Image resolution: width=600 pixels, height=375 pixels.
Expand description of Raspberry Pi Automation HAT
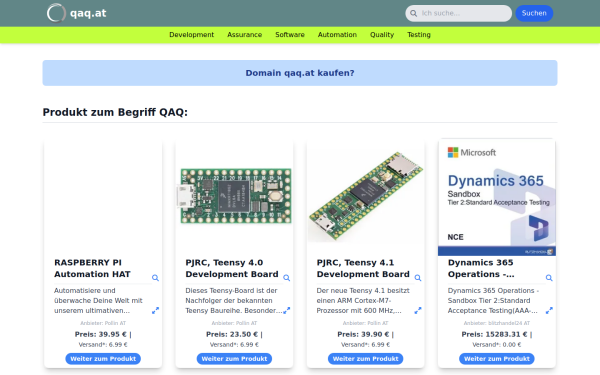(155, 310)
